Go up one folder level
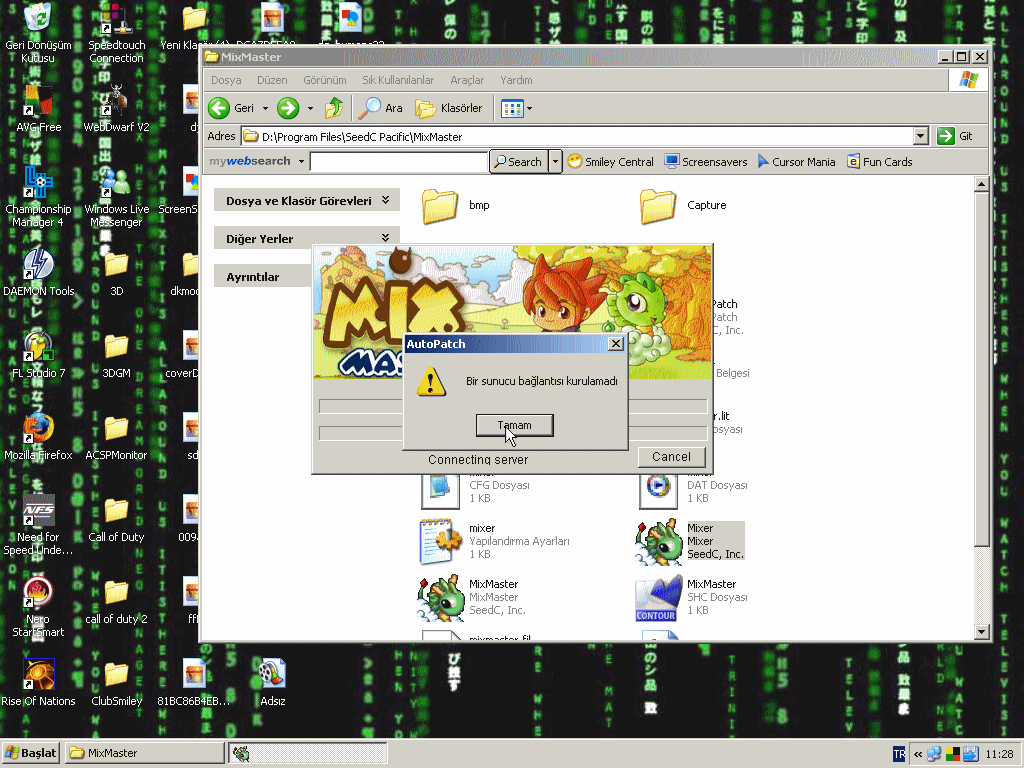Image resolution: width=1024 pixels, height=768 pixels. (x=334, y=108)
